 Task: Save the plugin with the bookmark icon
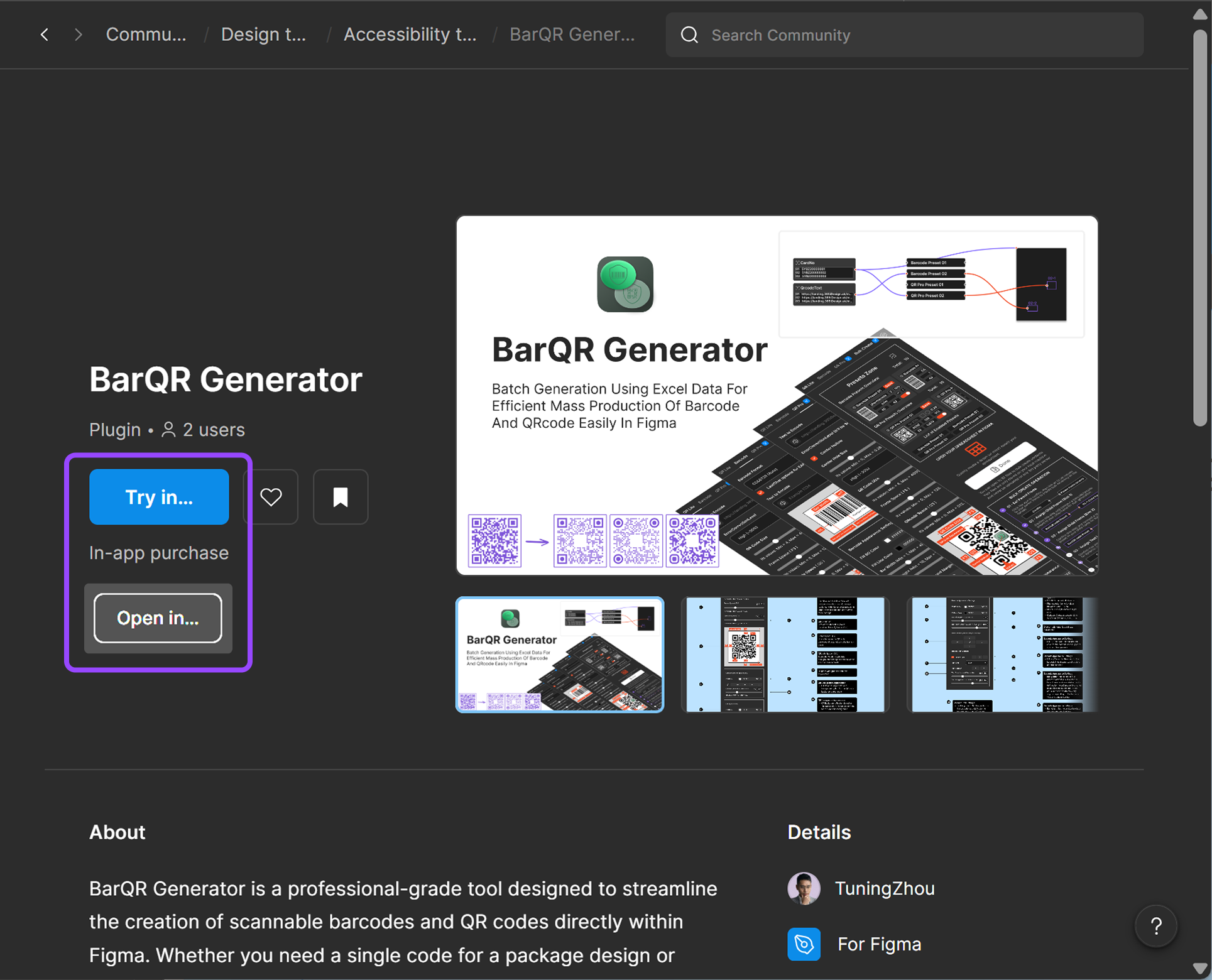(341, 497)
